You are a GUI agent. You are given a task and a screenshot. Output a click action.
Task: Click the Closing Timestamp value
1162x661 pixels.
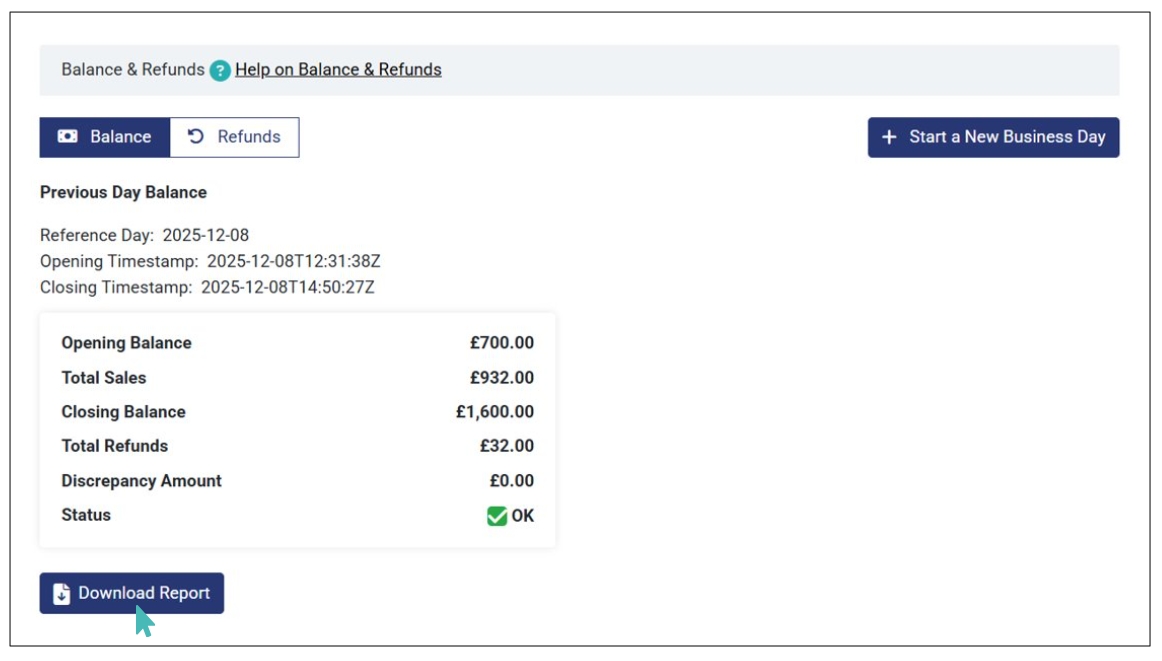click(287, 288)
